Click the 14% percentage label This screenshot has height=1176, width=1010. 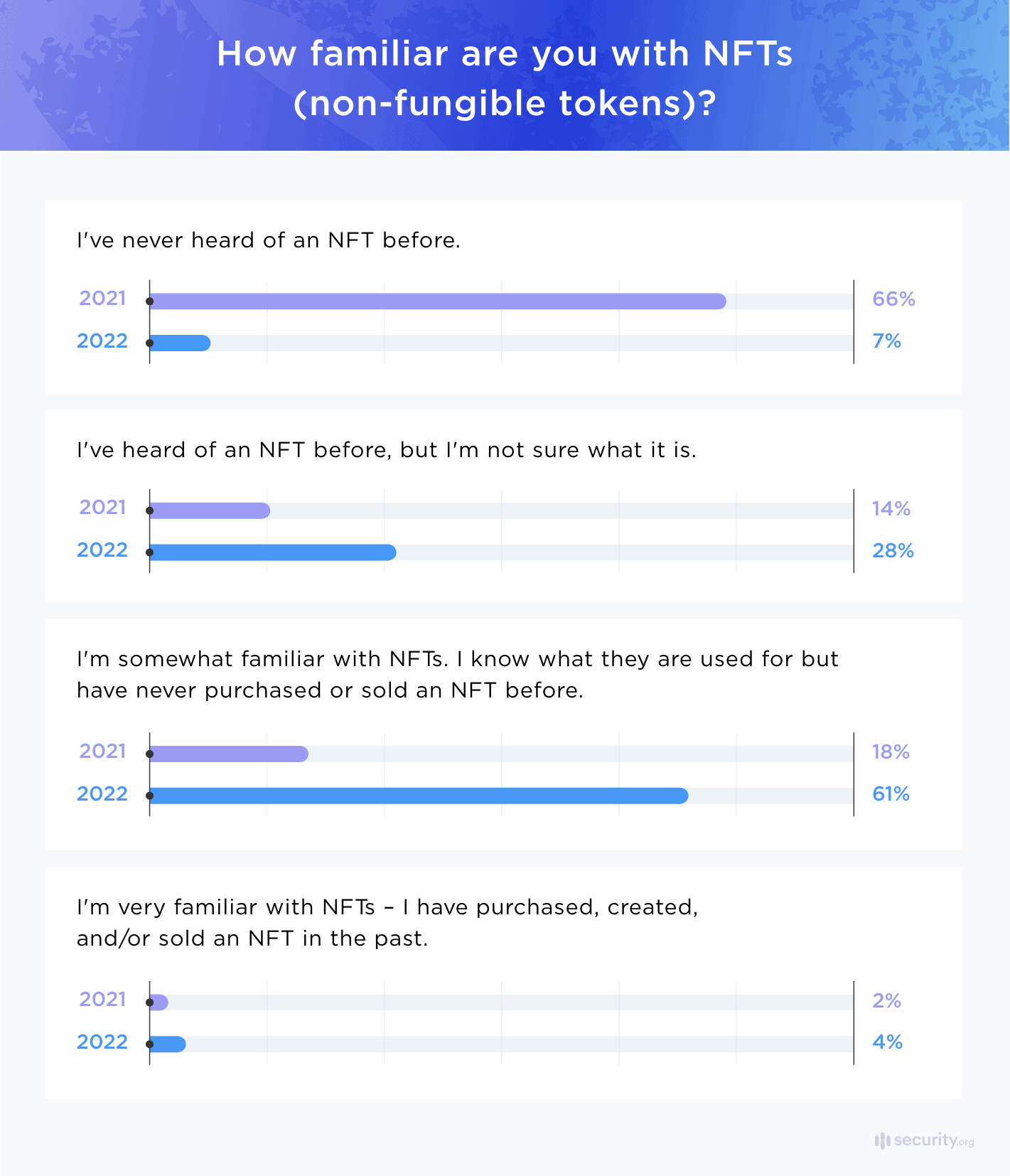tap(891, 509)
